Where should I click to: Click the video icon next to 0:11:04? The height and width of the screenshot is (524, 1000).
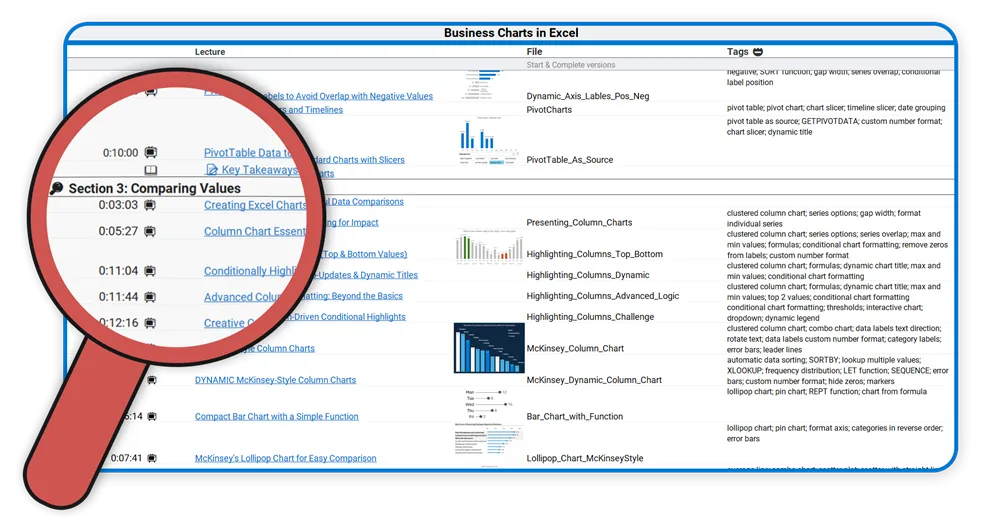point(150,271)
